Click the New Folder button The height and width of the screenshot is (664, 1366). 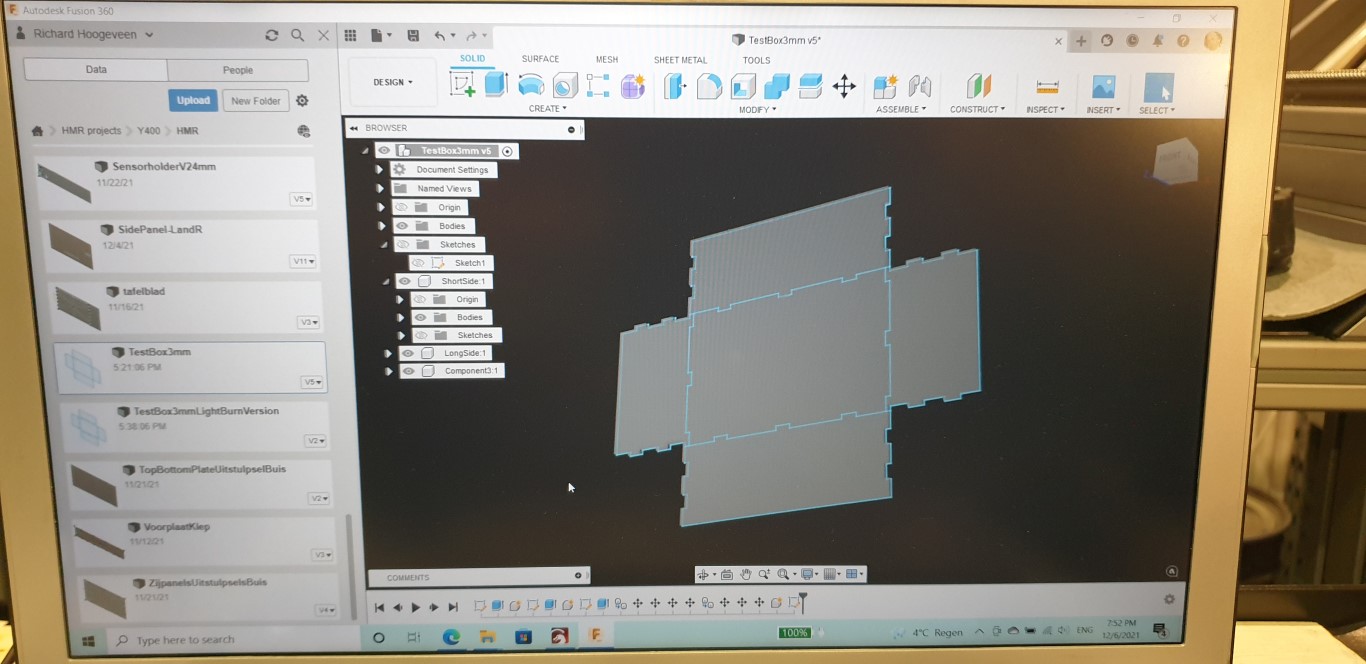point(256,101)
